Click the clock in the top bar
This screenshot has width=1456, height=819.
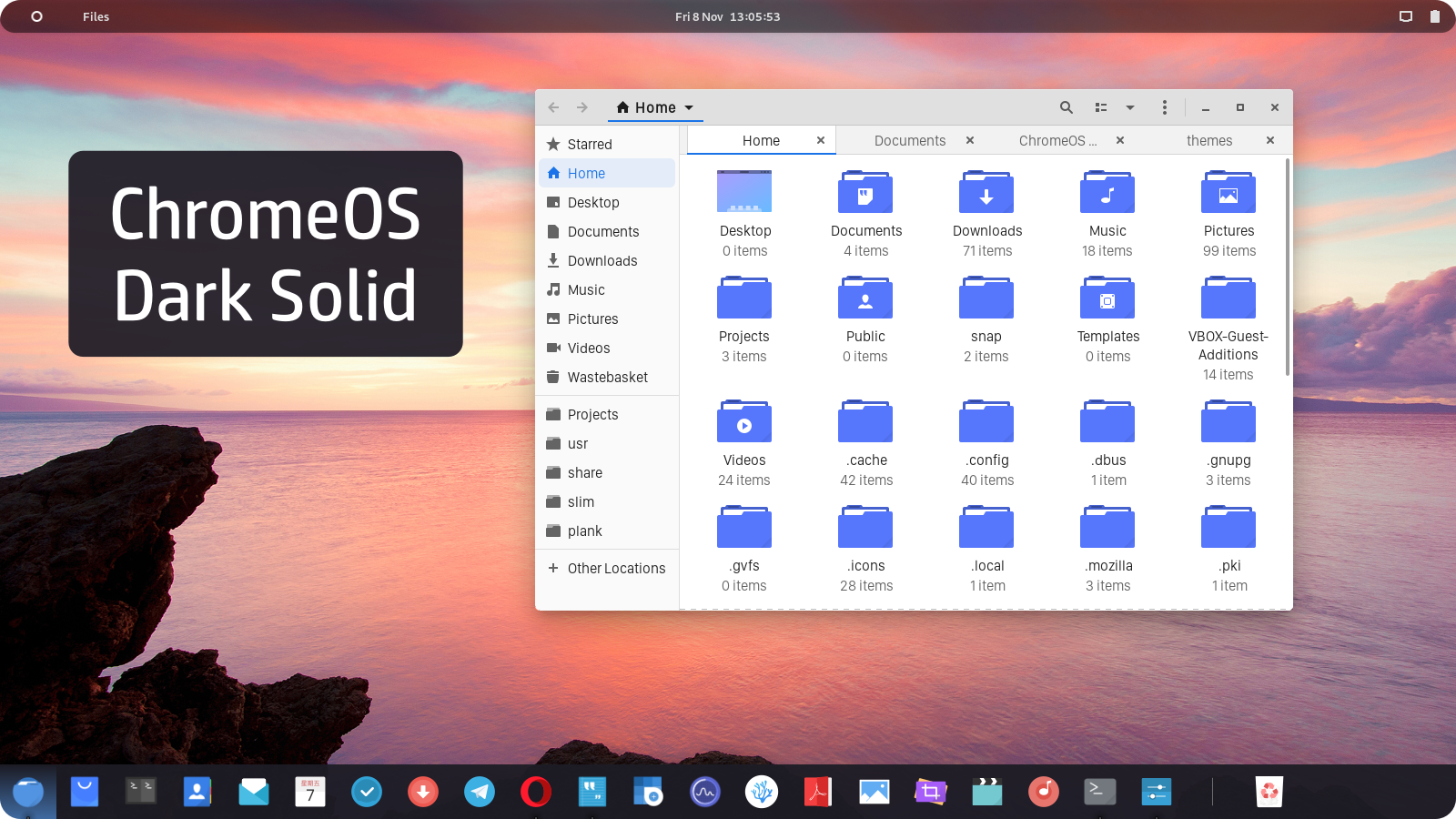tap(727, 16)
